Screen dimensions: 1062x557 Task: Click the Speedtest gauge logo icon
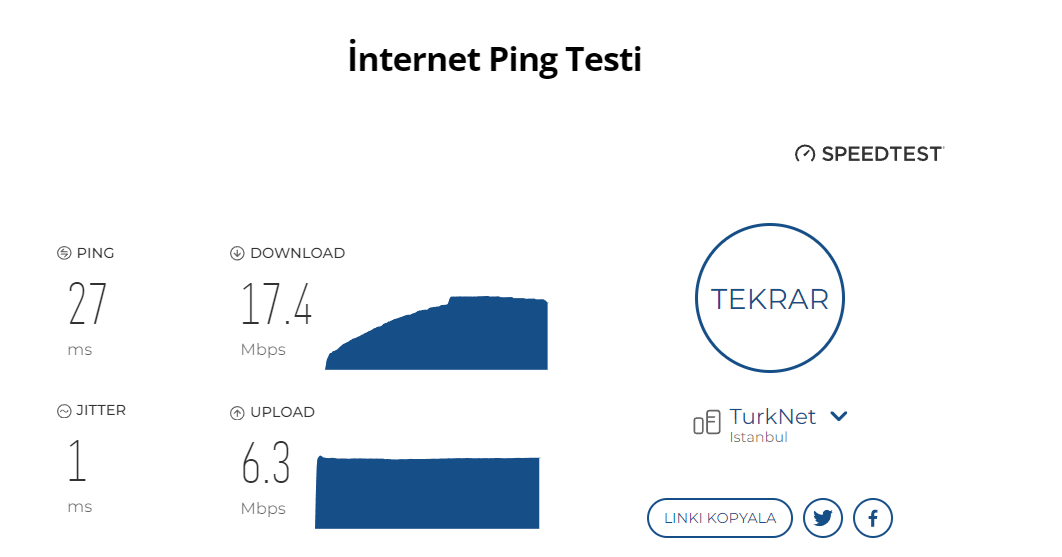coord(805,154)
